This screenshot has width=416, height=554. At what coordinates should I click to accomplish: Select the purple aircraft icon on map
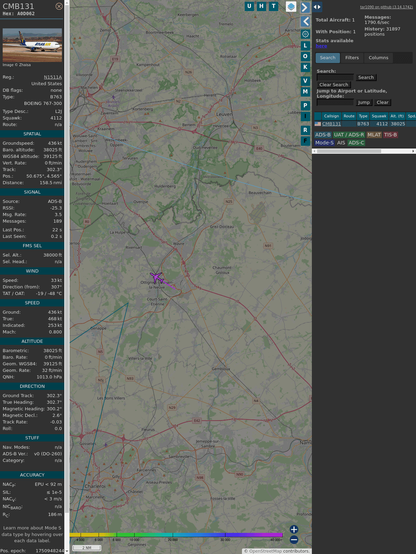pos(156,277)
